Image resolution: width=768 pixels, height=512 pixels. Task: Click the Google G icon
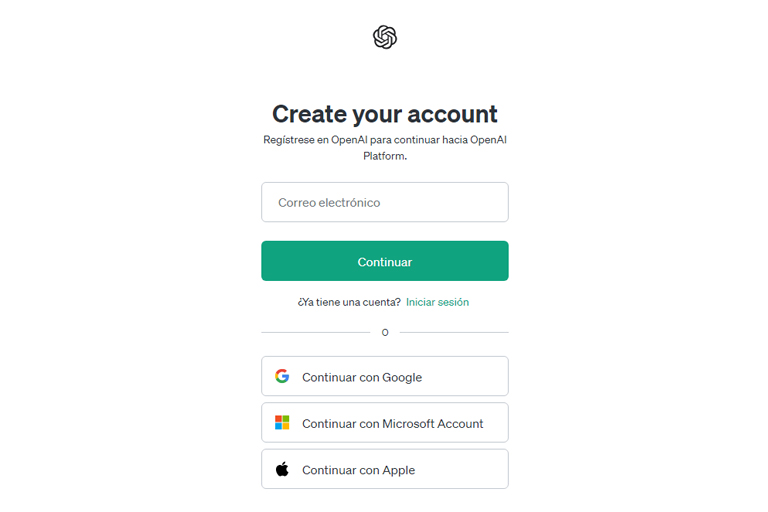point(282,376)
